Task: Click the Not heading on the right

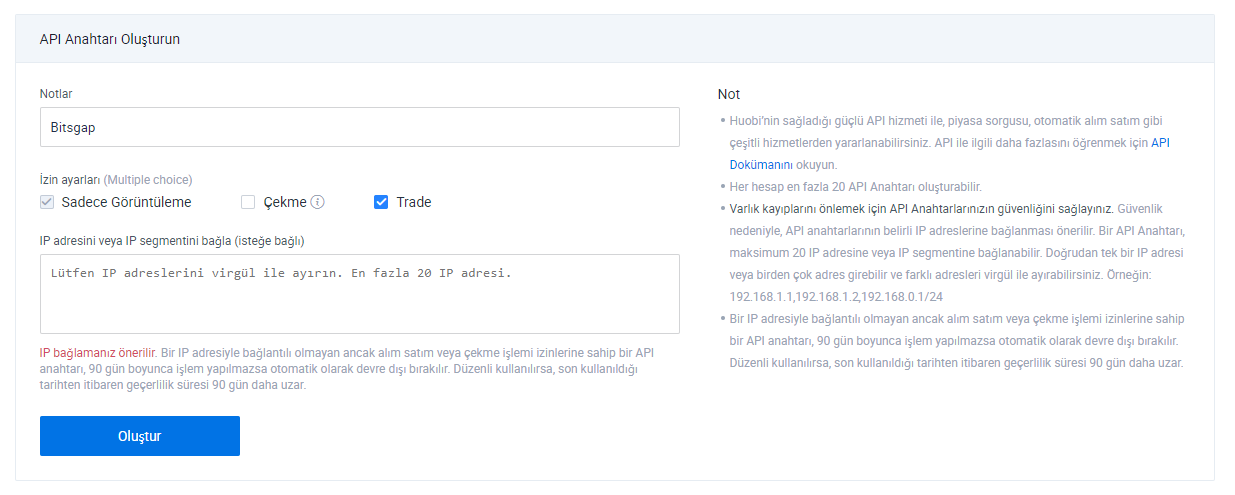Action: 729,94
